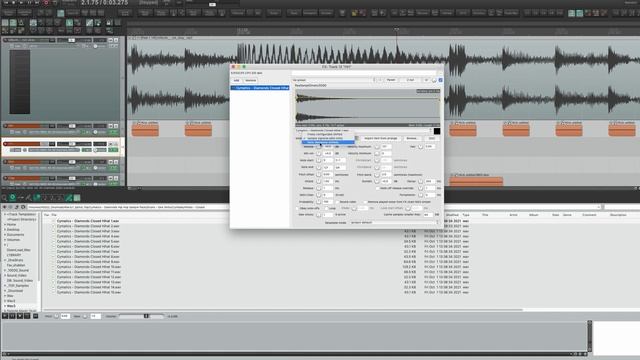Click the record button in transport
This screenshot has height=360, width=640.
[x=46, y=2]
